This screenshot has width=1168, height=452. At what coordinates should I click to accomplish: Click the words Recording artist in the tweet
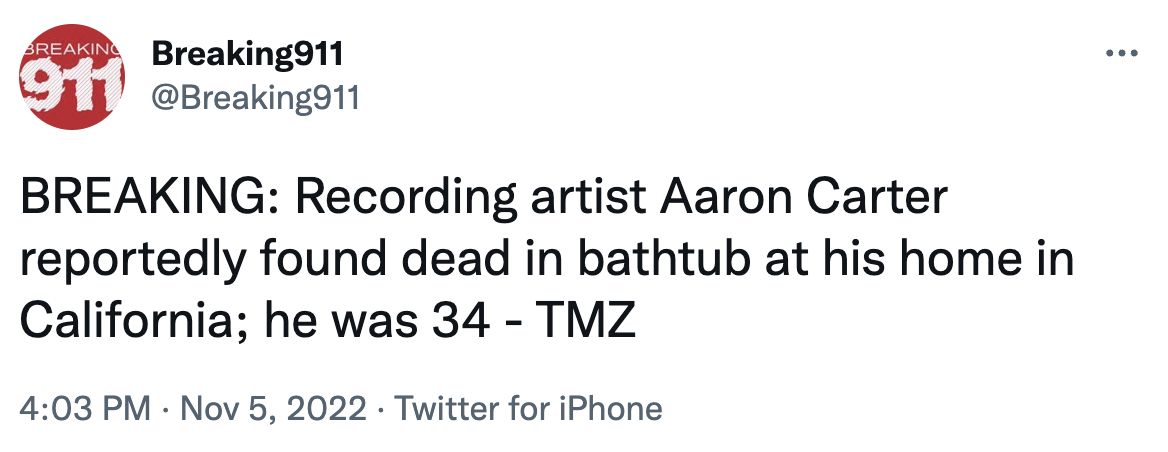point(472,198)
